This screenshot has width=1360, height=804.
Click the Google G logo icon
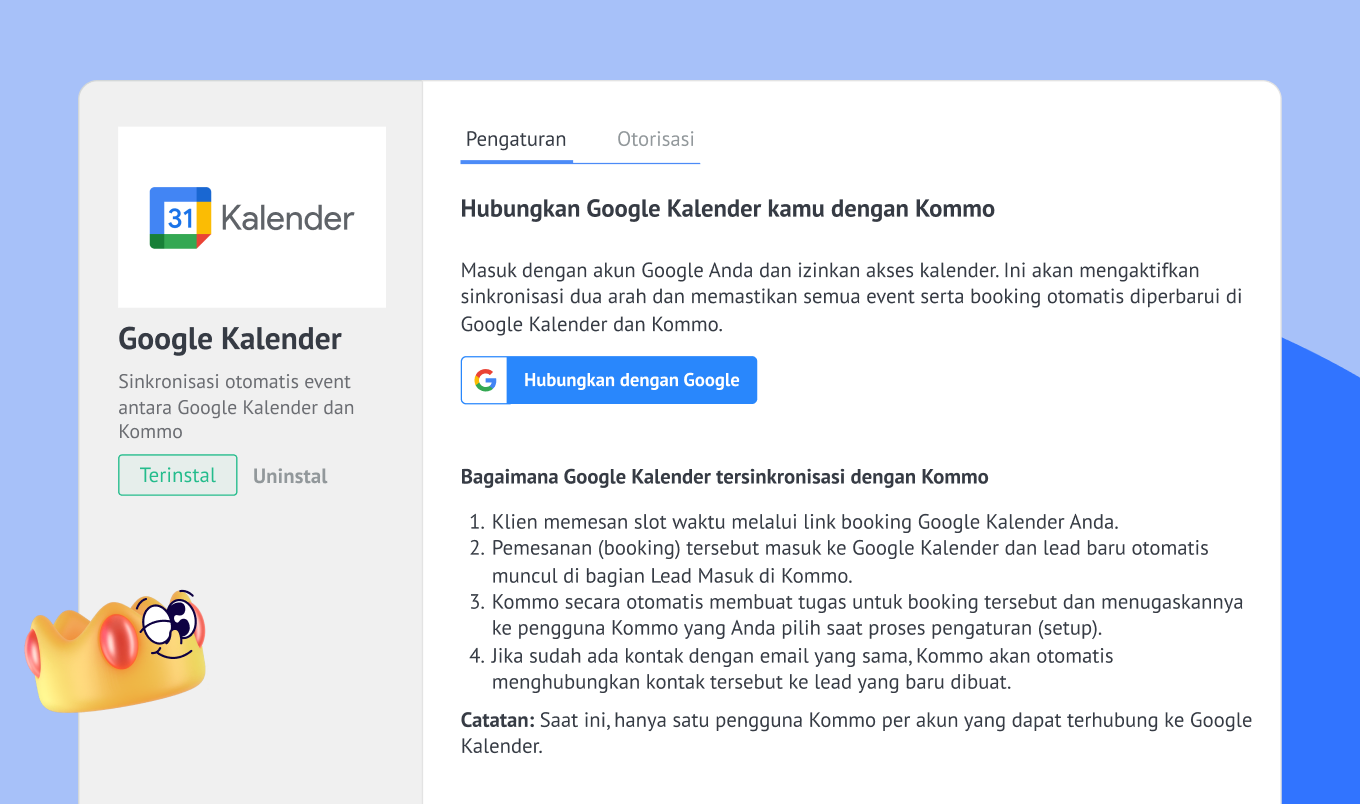tap(485, 380)
